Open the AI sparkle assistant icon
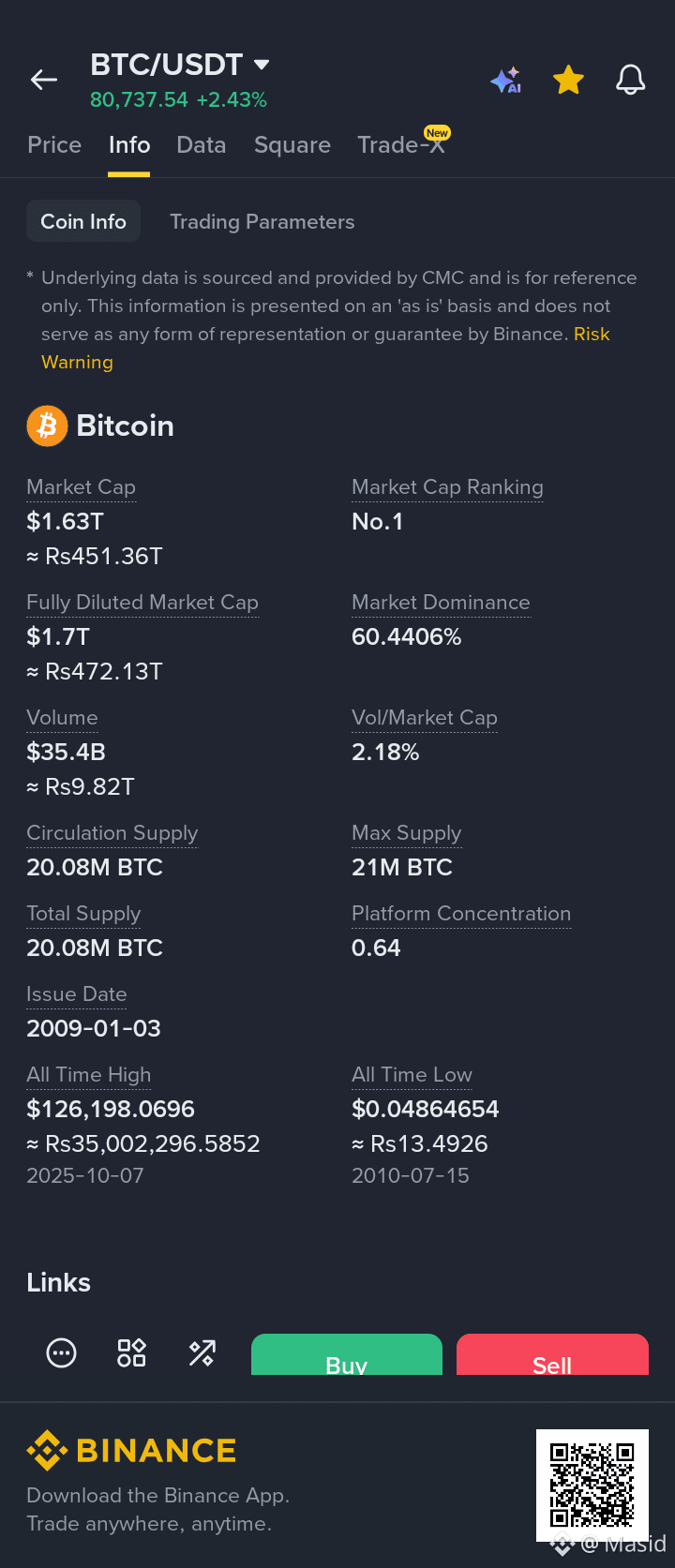675x1568 pixels. 506,81
